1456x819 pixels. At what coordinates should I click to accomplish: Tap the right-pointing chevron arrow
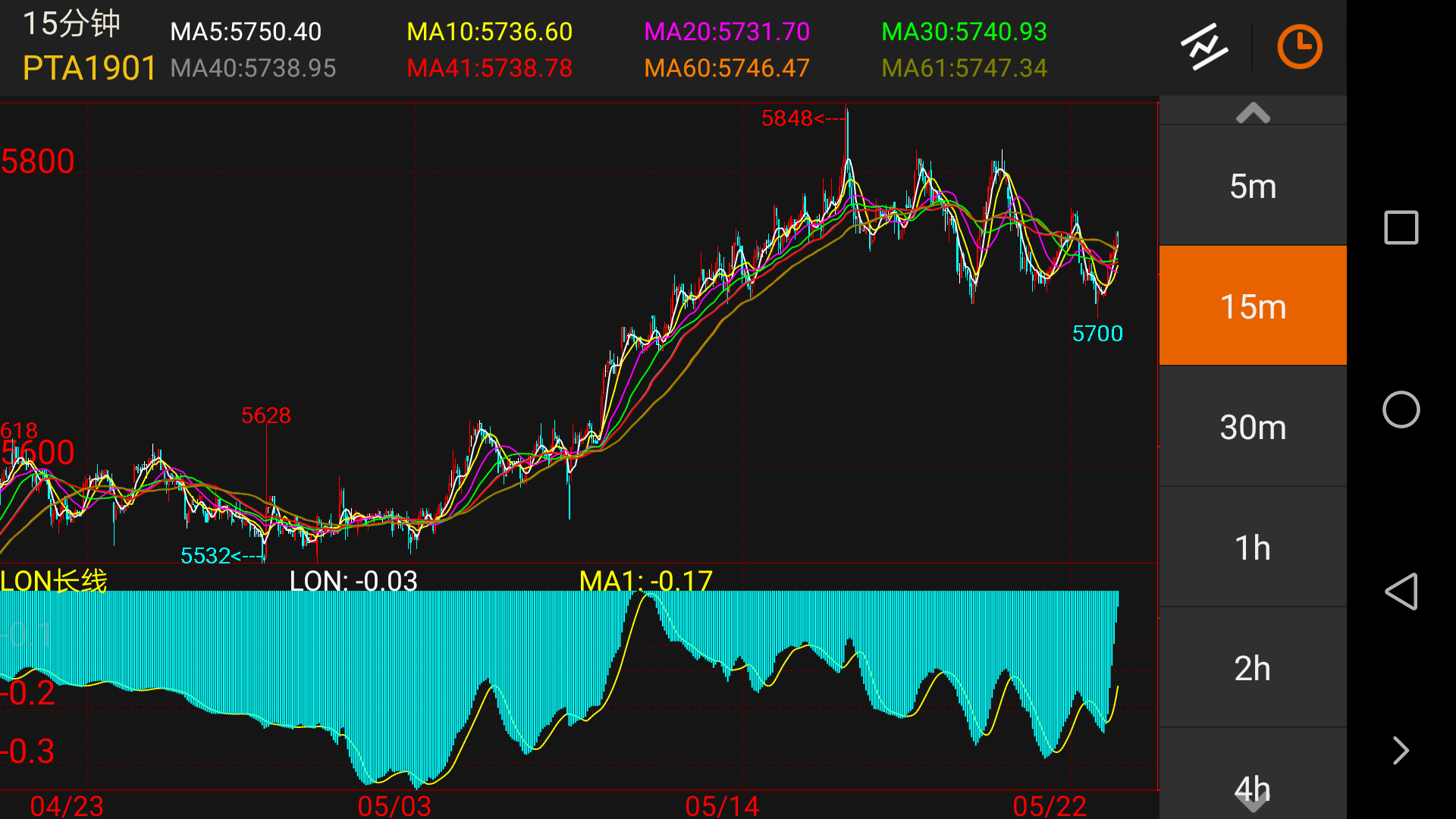click(x=1401, y=751)
